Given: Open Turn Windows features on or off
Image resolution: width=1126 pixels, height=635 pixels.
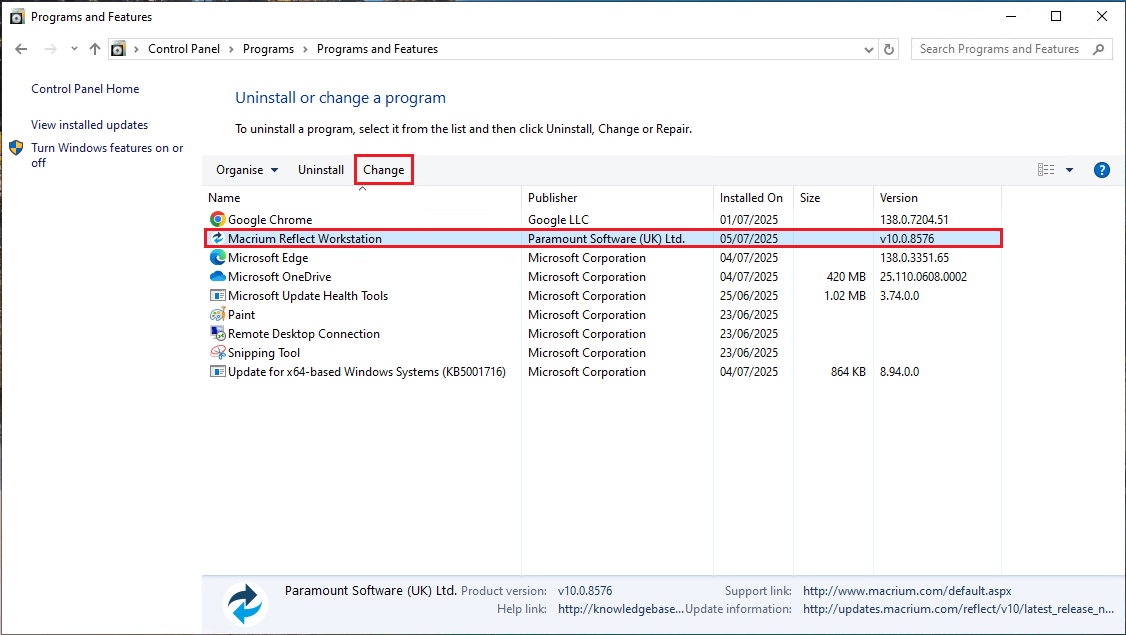Looking at the screenshot, I should click(107, 155).
